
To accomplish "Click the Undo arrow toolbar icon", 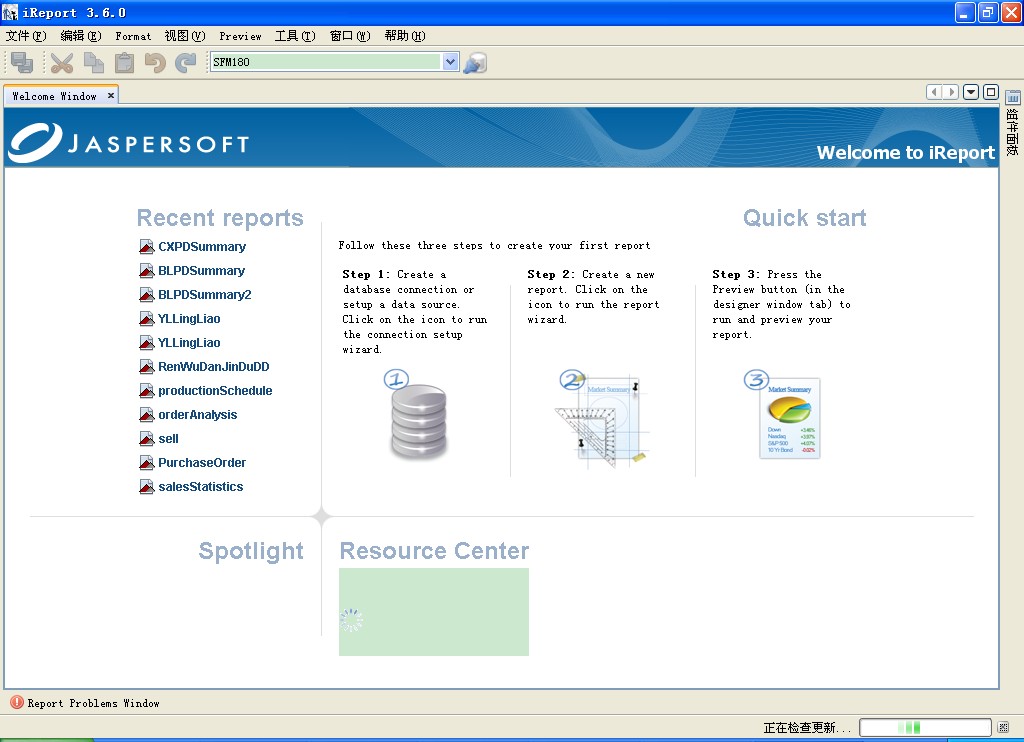I will click(x=155, y=63).
